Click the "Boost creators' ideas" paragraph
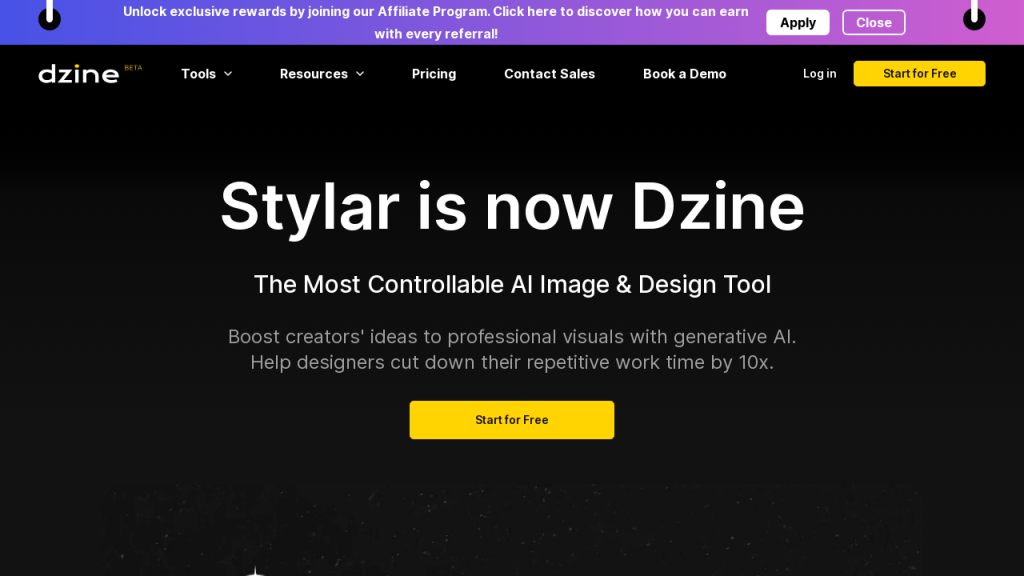Screen dimensions: 1024x576 (512, 349)
